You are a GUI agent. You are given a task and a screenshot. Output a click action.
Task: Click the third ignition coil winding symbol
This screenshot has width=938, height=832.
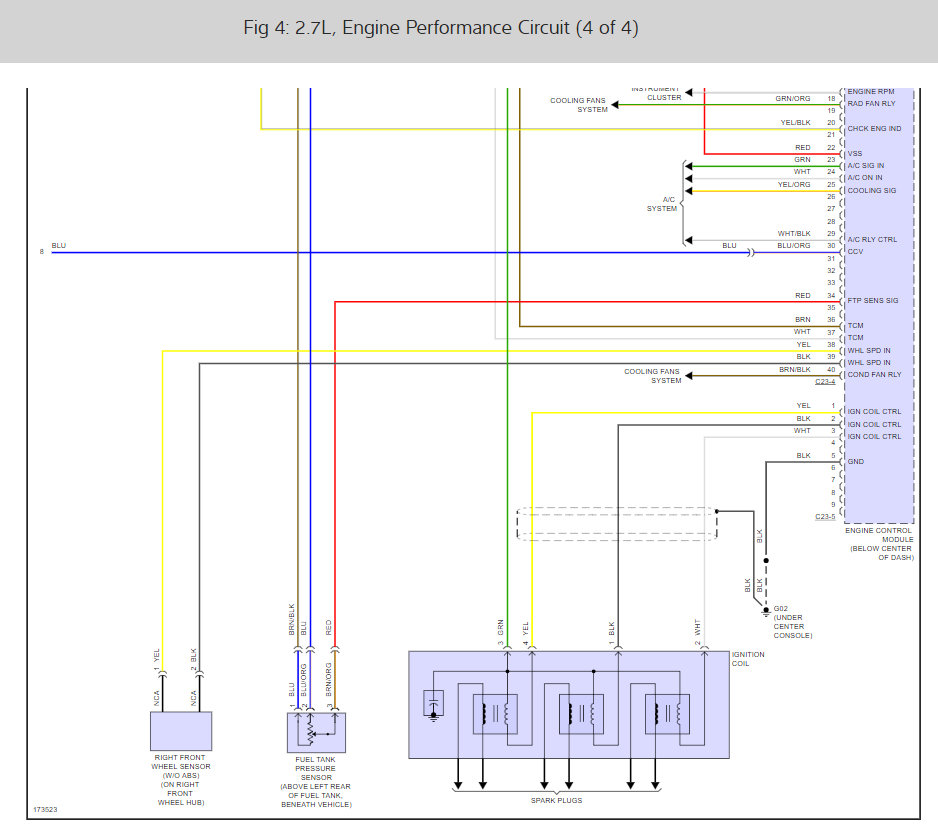click(668, 714)
